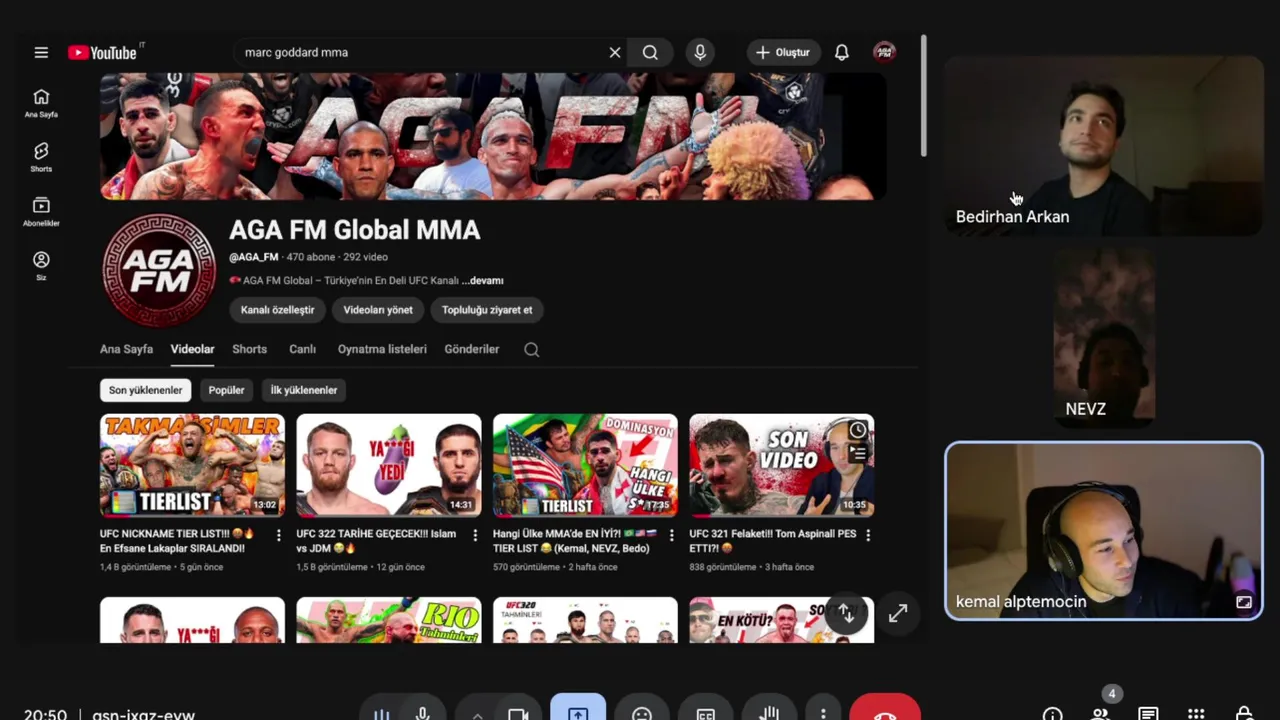This screenshot has height=720, width=1280.
Task: Click title UFC 321 Felaket!!! Tom Aspinall
Action: click(x=773, y=541)
